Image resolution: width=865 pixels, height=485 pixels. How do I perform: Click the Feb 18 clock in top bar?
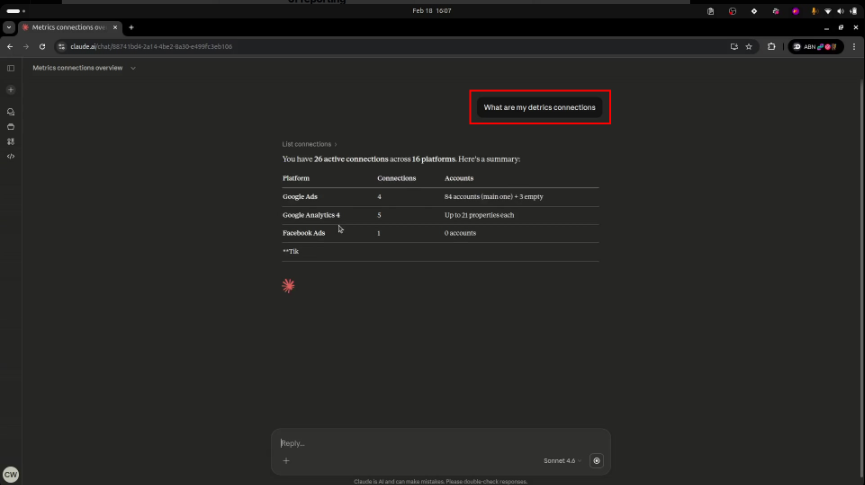pos(432,10)
